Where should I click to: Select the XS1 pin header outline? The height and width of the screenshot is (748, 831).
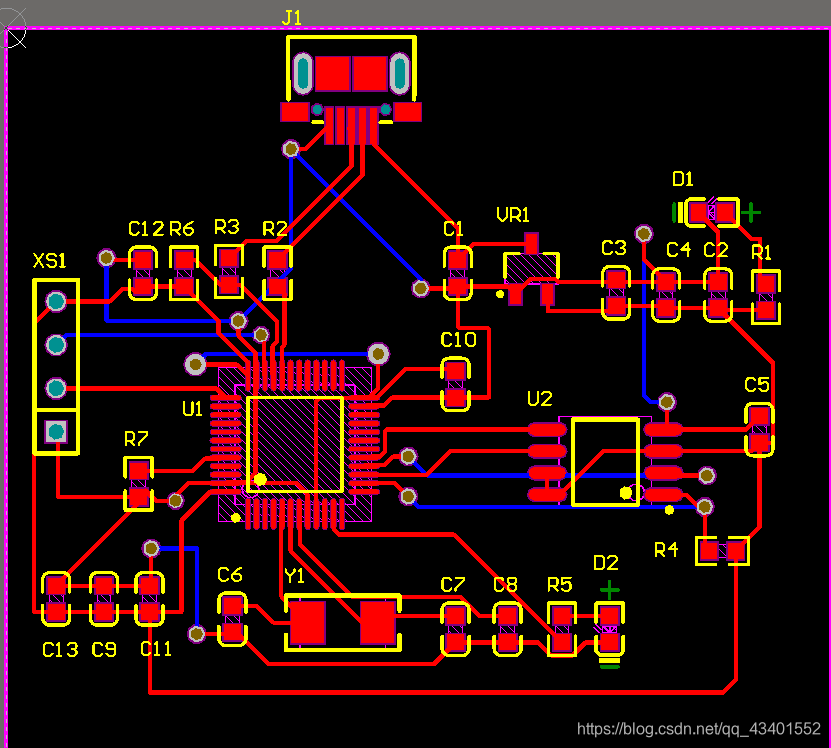click(56, 367)
